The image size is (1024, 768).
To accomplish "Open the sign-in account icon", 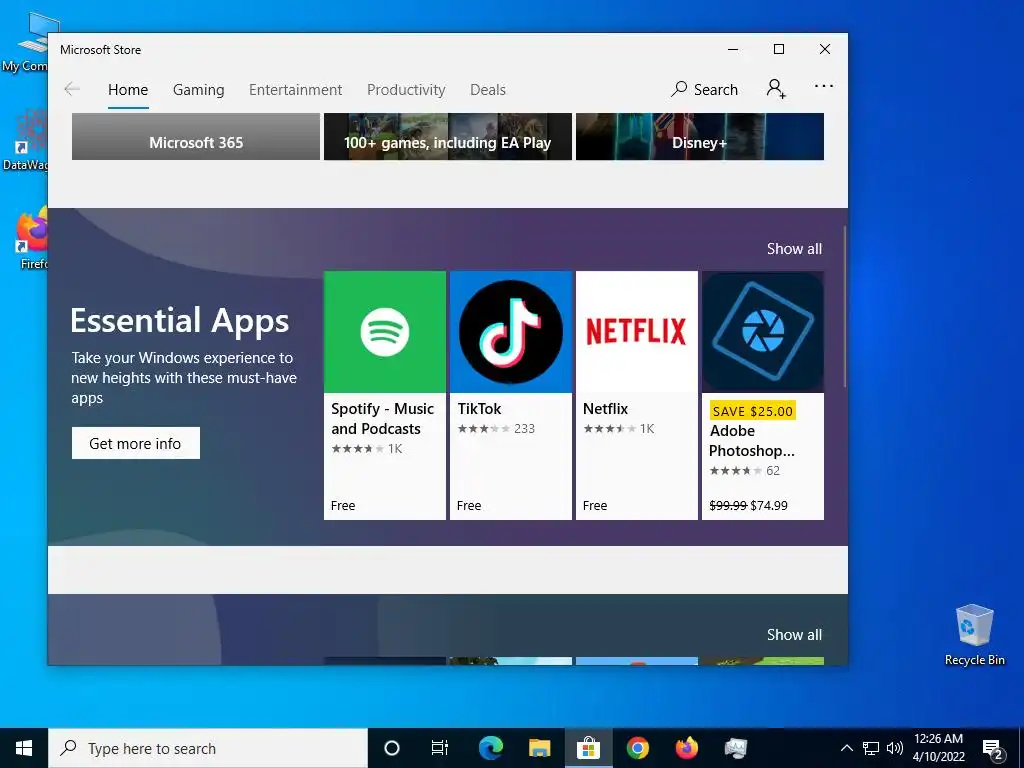I will (776, 88).
